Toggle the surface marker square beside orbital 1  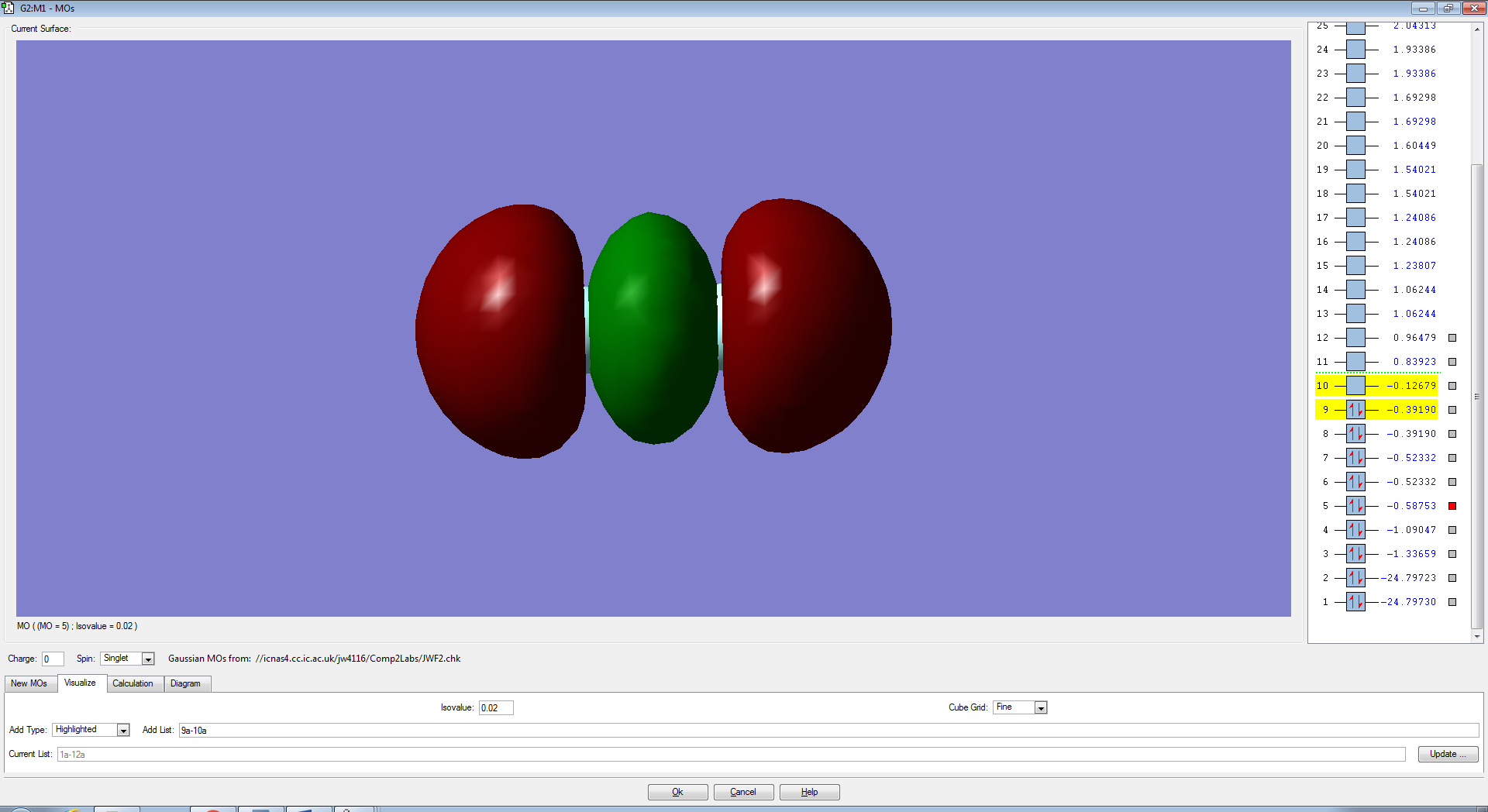[1452, 602]
